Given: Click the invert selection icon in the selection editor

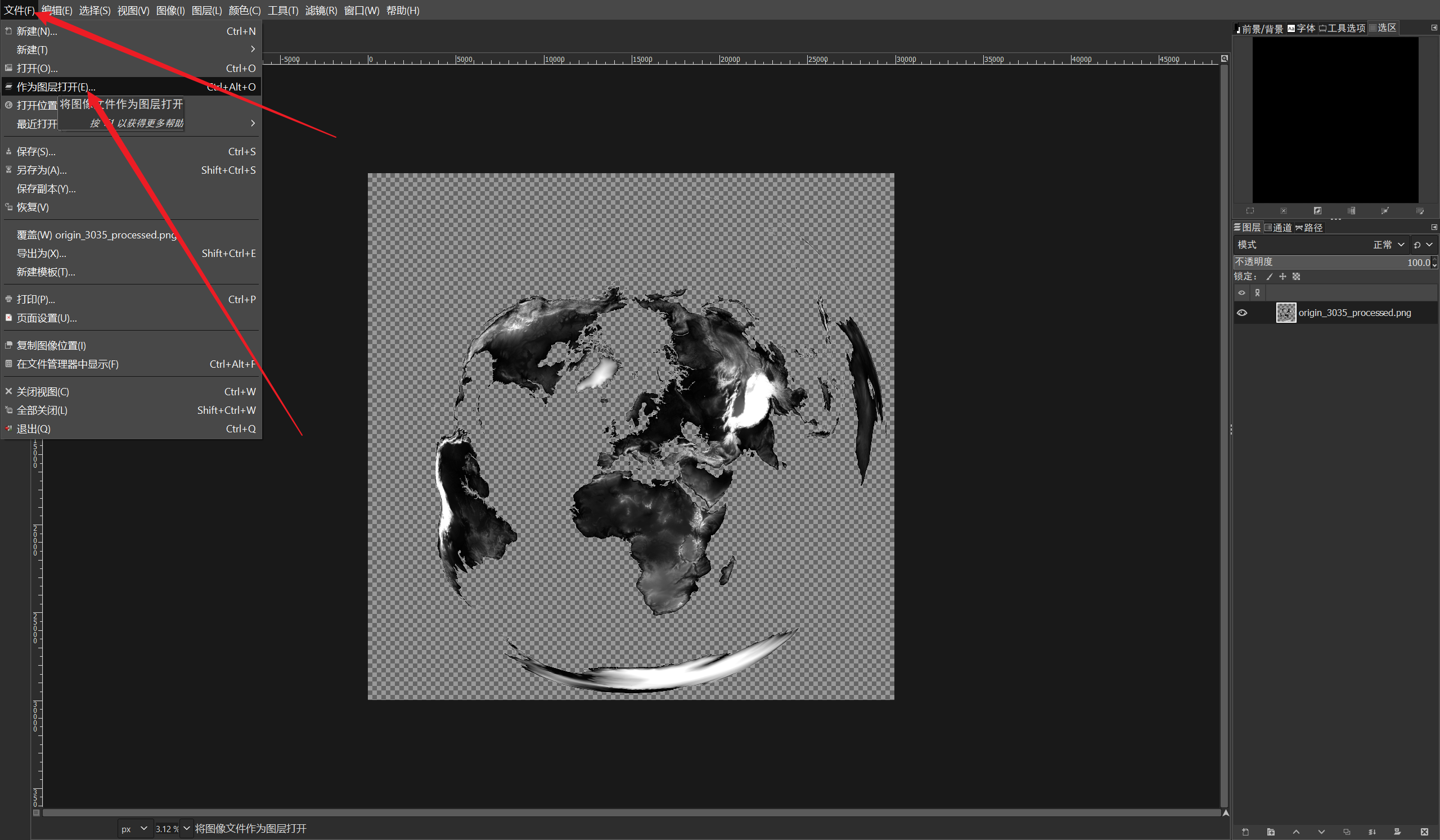Looking at the screenshot, I should (1317, 211).
